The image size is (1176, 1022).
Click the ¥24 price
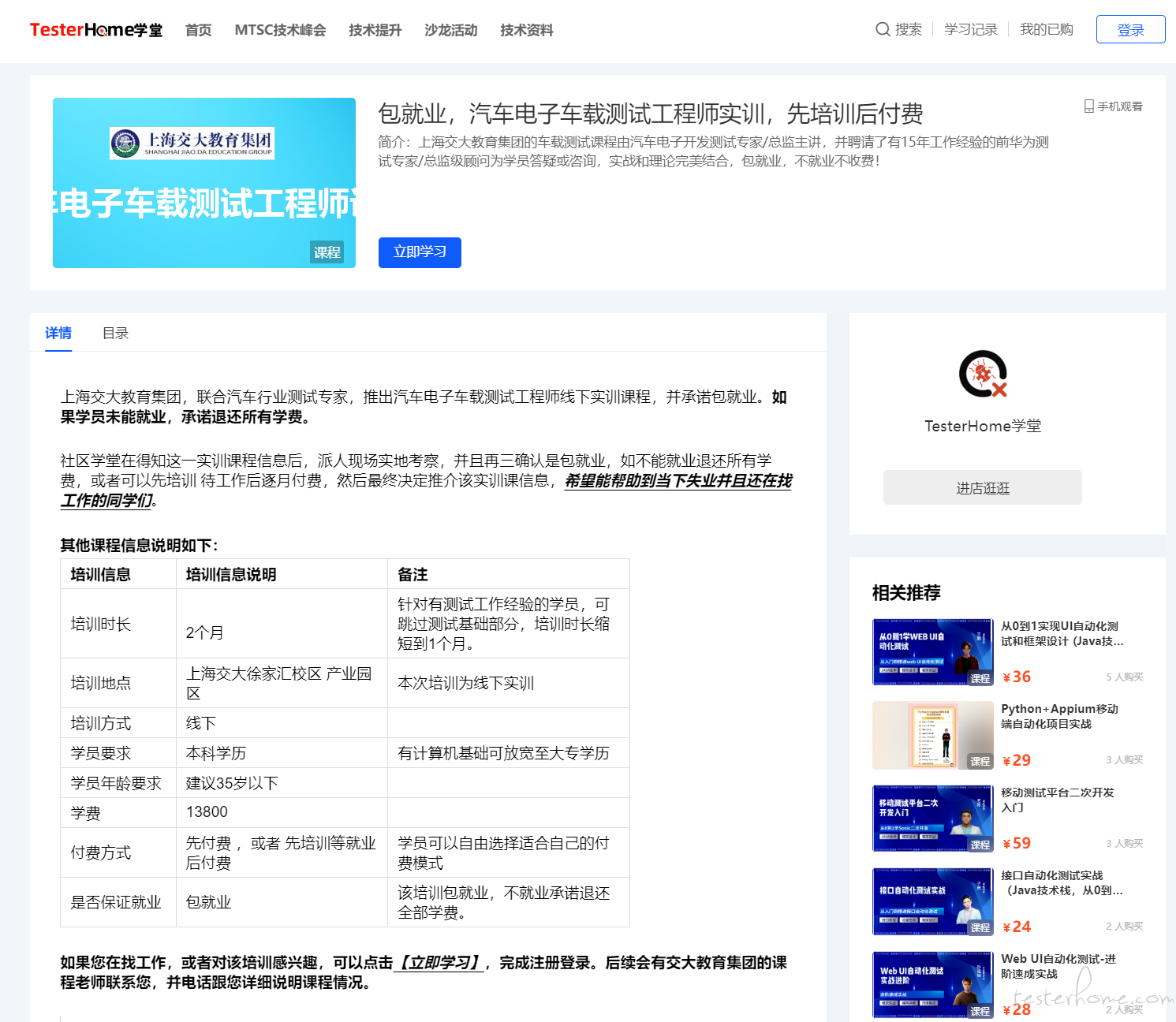point(1017,927)
